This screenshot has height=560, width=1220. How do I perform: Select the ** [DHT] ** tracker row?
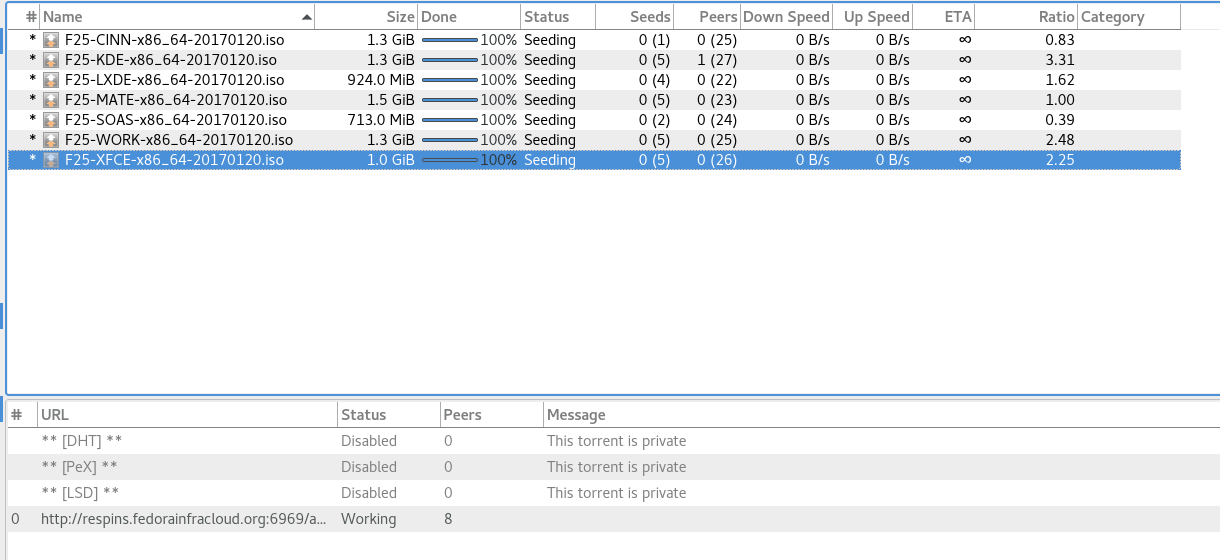coord(613,441)
